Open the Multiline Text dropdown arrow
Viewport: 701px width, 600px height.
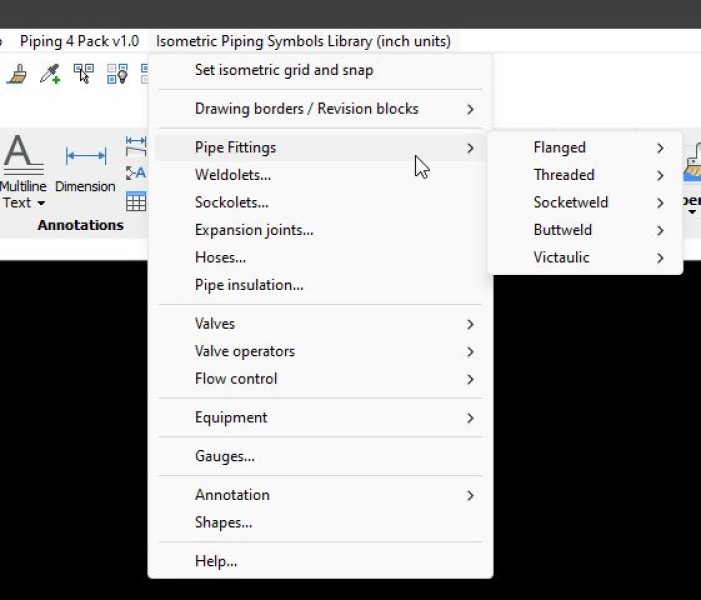click(x=41, y=203)
